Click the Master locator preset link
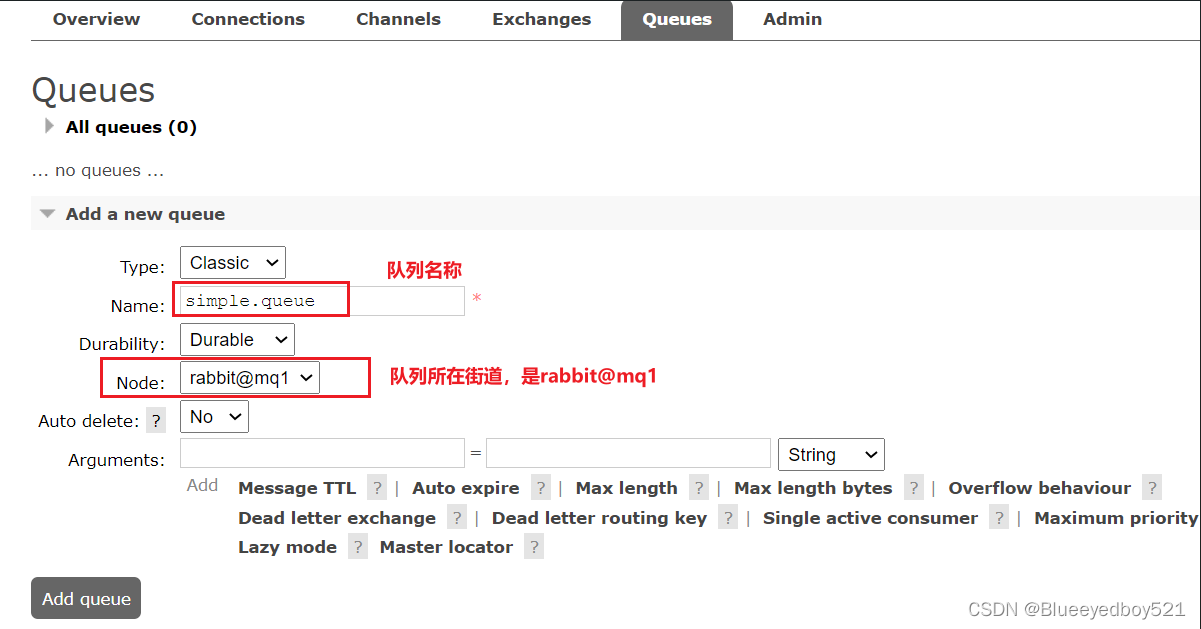The image size is (1201, 629). (x=446, y=546)
